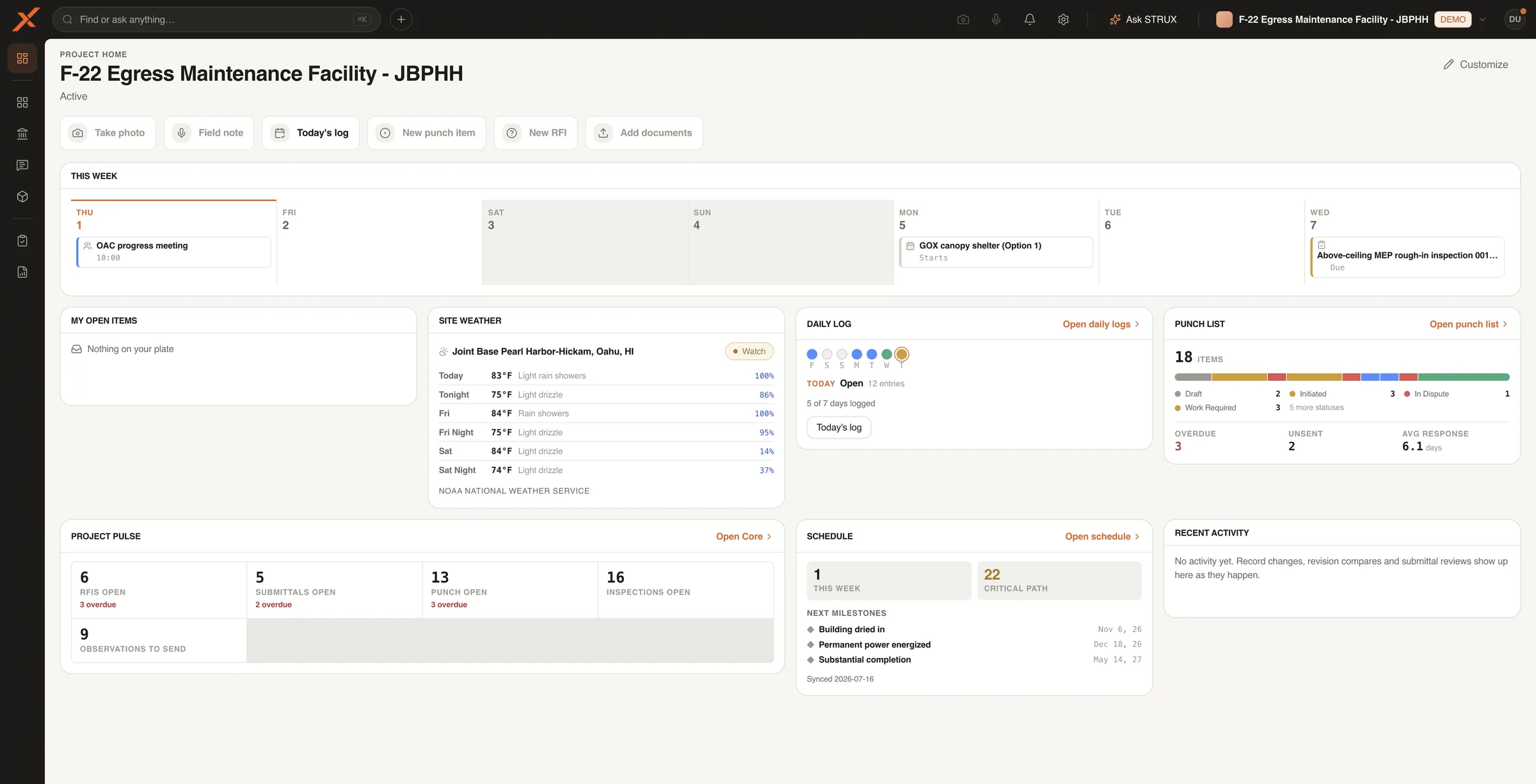Click the DU user avatar
1536x784 pixels.
(x=1515, y=19)
